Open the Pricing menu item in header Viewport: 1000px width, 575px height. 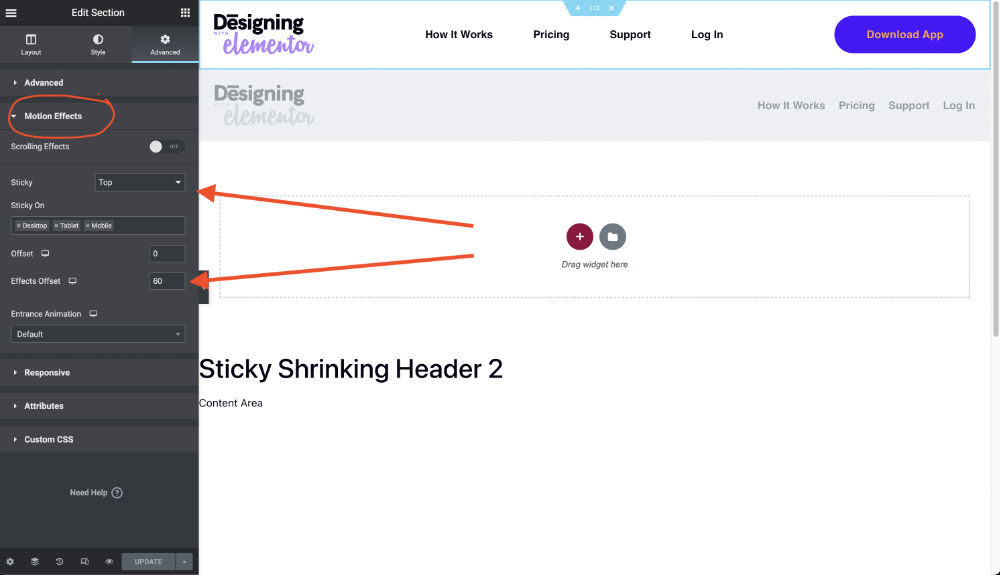[x=551, y=34]
